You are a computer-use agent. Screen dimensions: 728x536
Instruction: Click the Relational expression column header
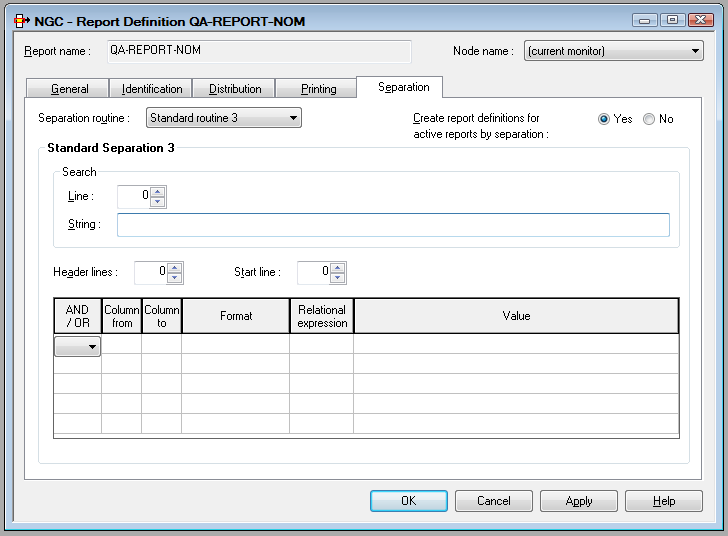coord(322,316)
